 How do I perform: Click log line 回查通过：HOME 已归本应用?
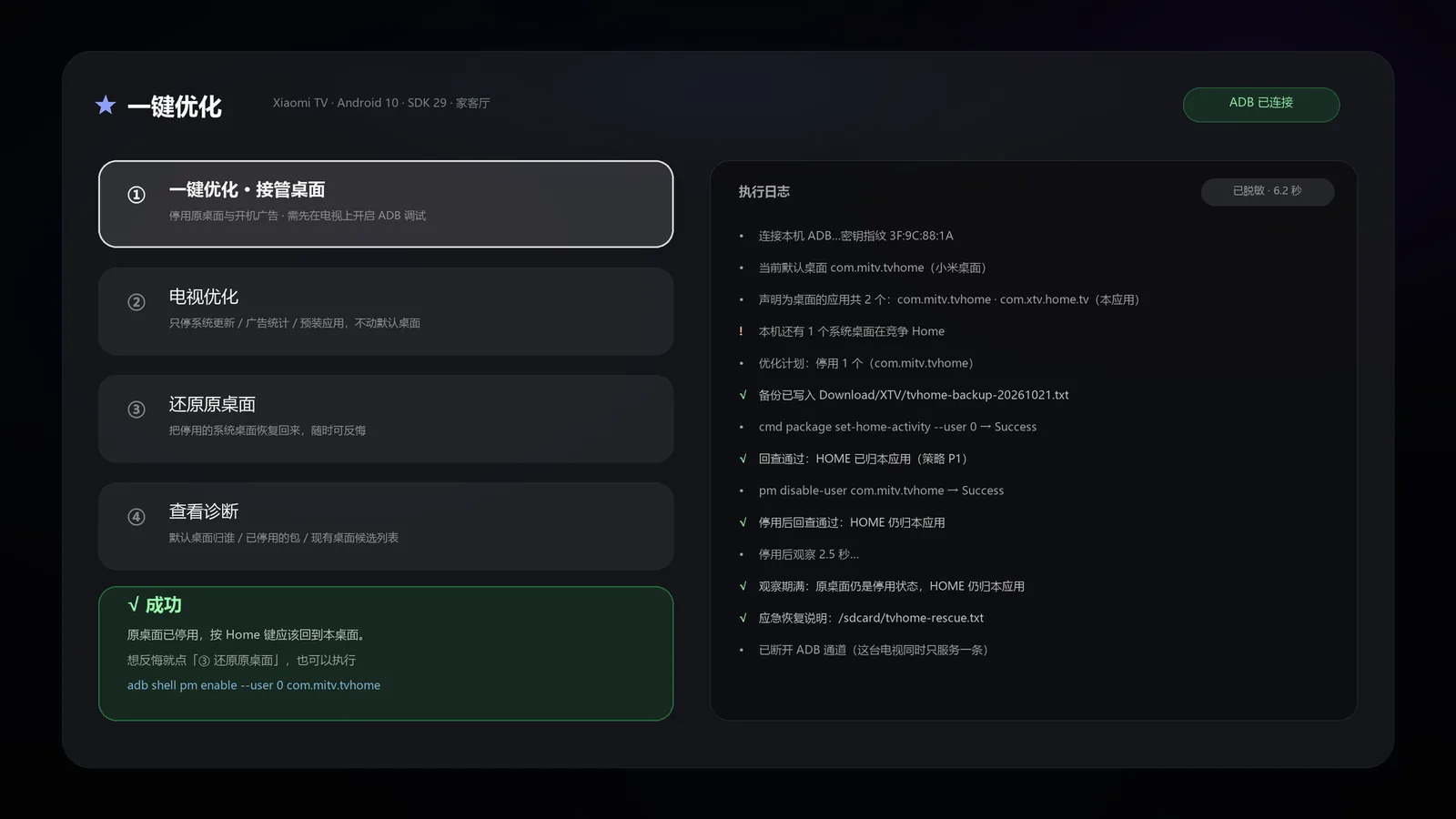click(x=863, y=459)
